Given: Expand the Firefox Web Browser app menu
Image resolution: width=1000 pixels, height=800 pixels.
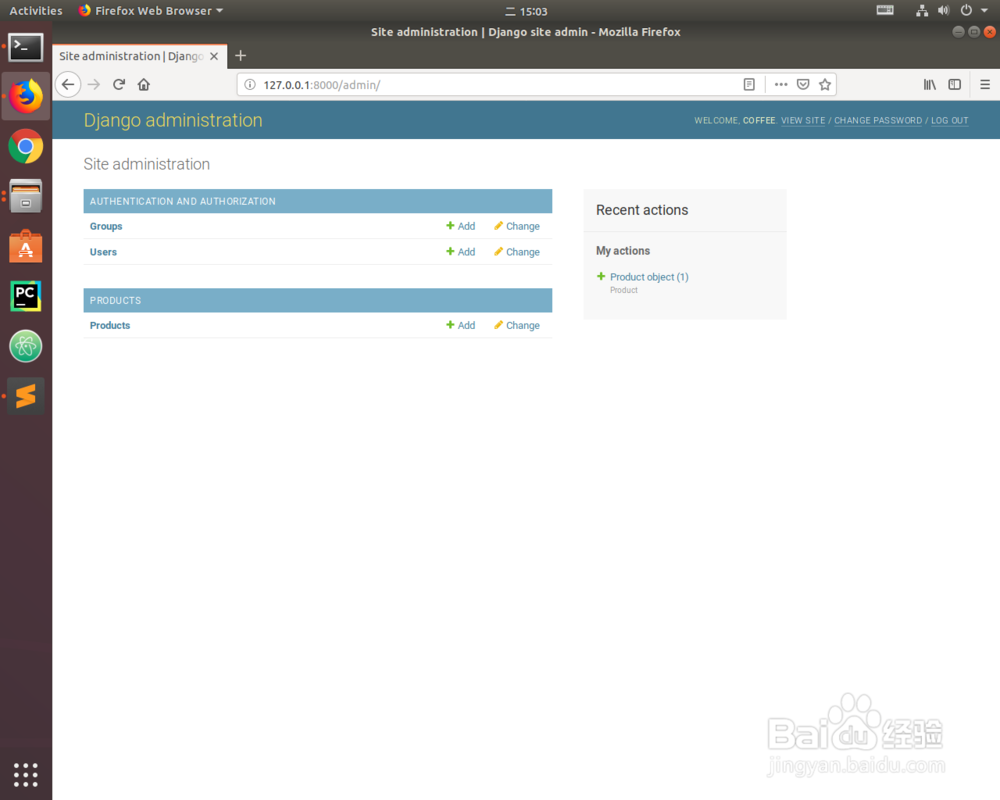Looking at the screenshot, I should coord(151,11).
